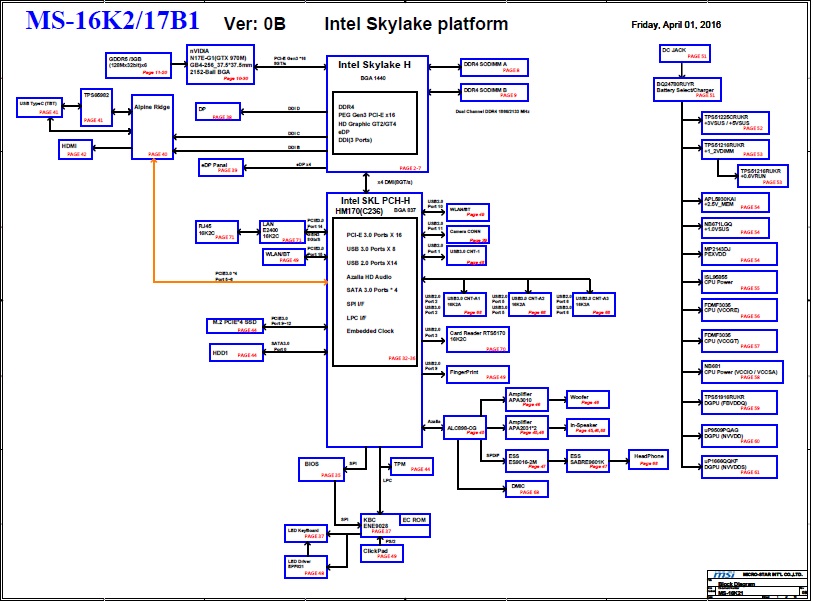Click the ALC898-CG audio codec block
This screenshot has height=602, width=813.
[x=465, y=428]
